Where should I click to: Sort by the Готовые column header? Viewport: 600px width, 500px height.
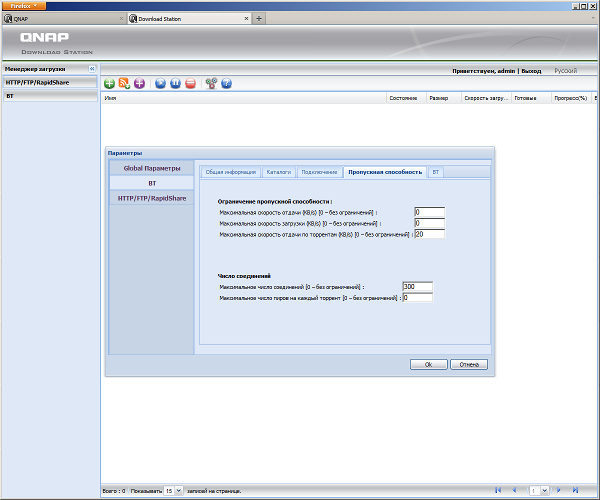(x=531, y=98)
